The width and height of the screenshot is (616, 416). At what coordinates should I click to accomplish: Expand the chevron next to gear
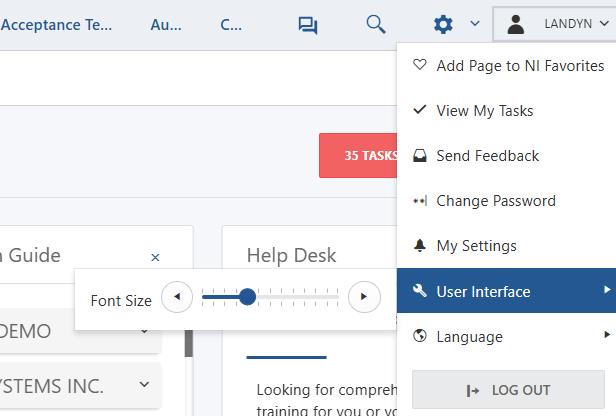(x=475, y=24)
